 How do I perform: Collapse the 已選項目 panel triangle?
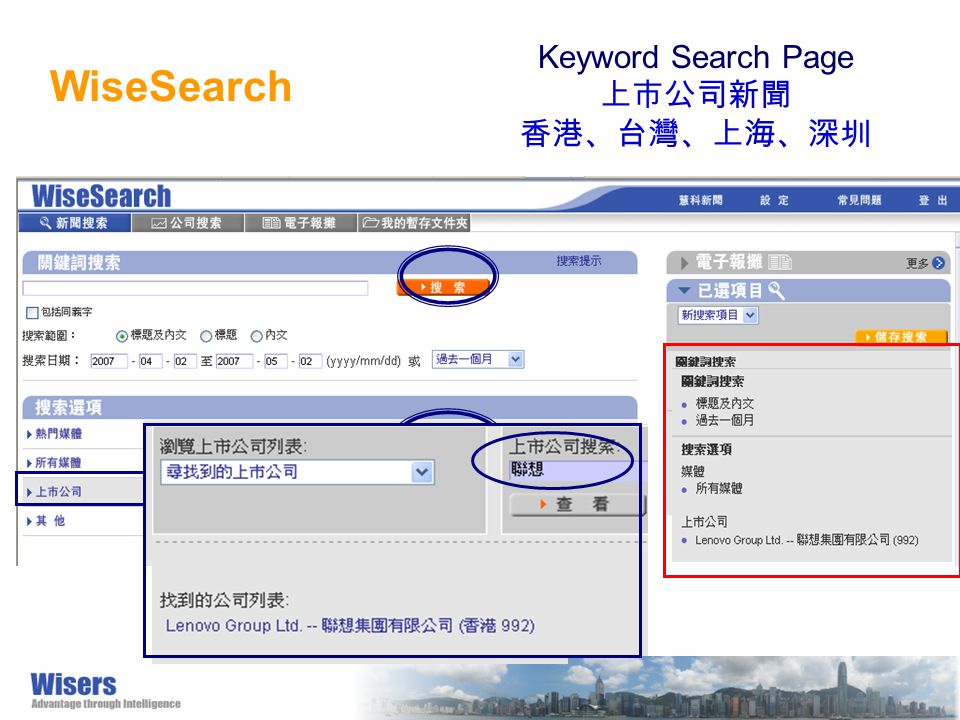click(684, 290)
